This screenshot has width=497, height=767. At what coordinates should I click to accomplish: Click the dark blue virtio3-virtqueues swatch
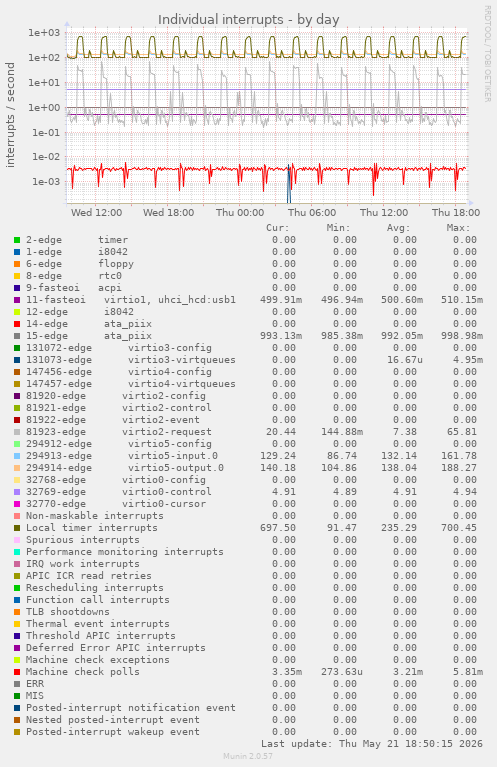click(17, 360)
